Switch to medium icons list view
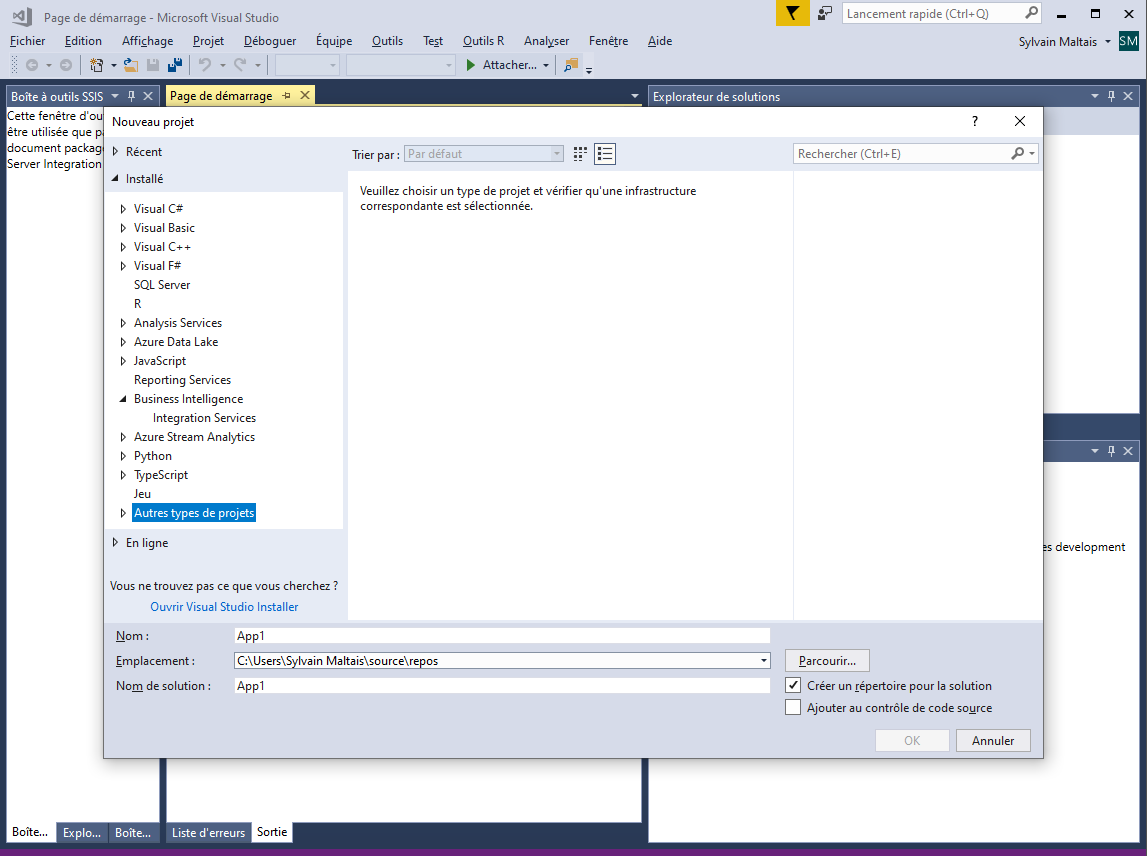Image resolution: width=1147 pixels, height=856 pixels. pos(605,154)
